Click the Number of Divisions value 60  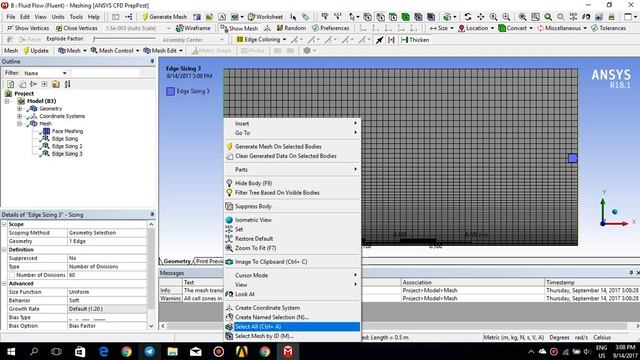(x=107, y=275)
